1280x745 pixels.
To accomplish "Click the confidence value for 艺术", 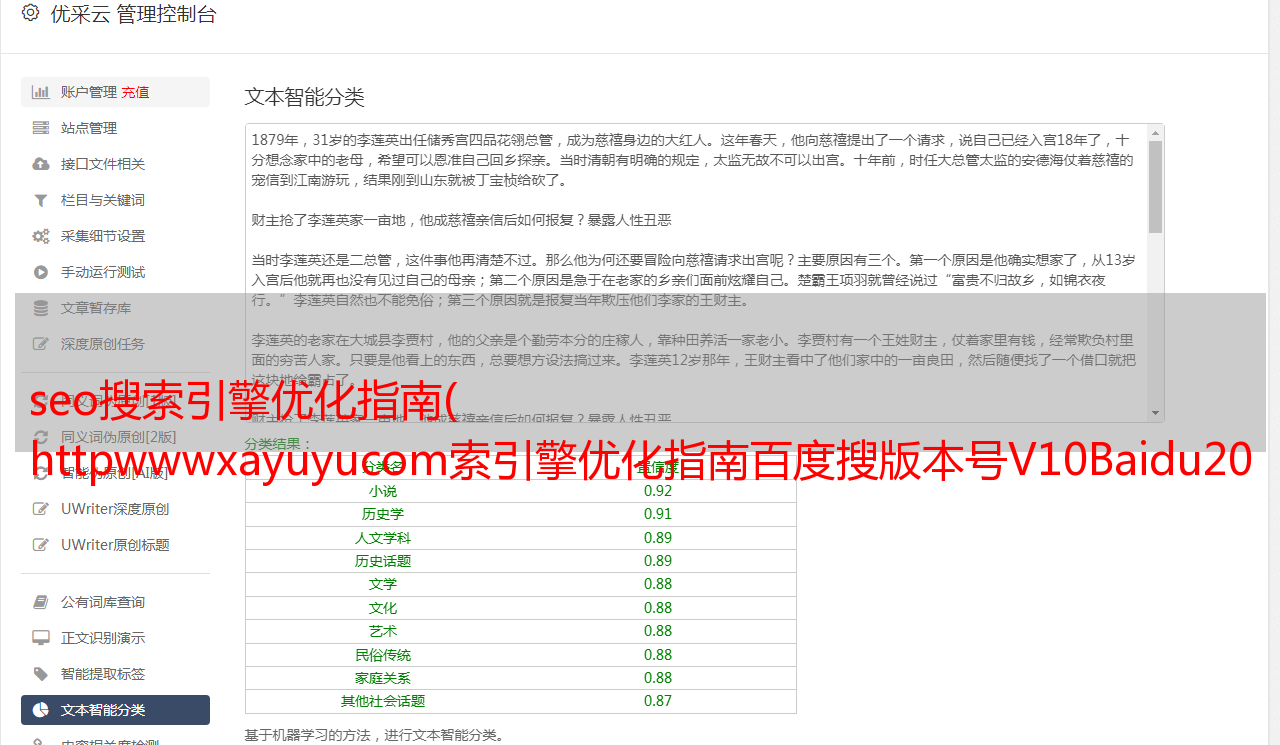I will [x=658, y=631].
